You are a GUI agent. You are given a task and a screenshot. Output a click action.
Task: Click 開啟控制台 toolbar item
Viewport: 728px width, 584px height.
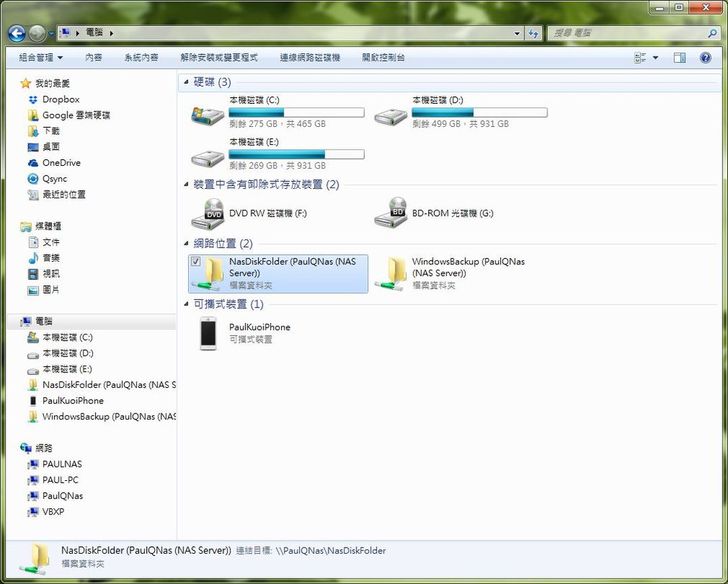(x=384, y=58)
